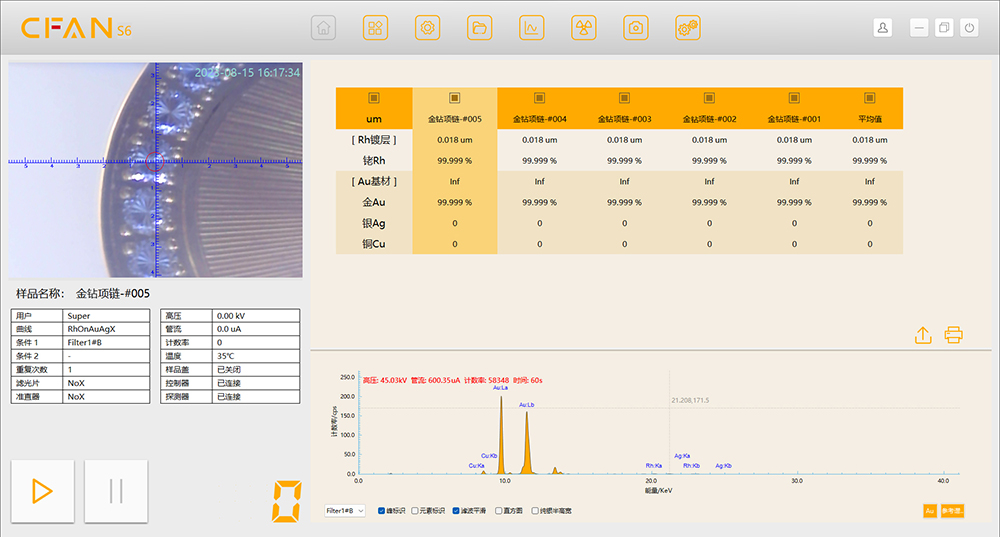1000x537 pixels.
Task: Go to the Home screen icon
Action: coord(323,28)
